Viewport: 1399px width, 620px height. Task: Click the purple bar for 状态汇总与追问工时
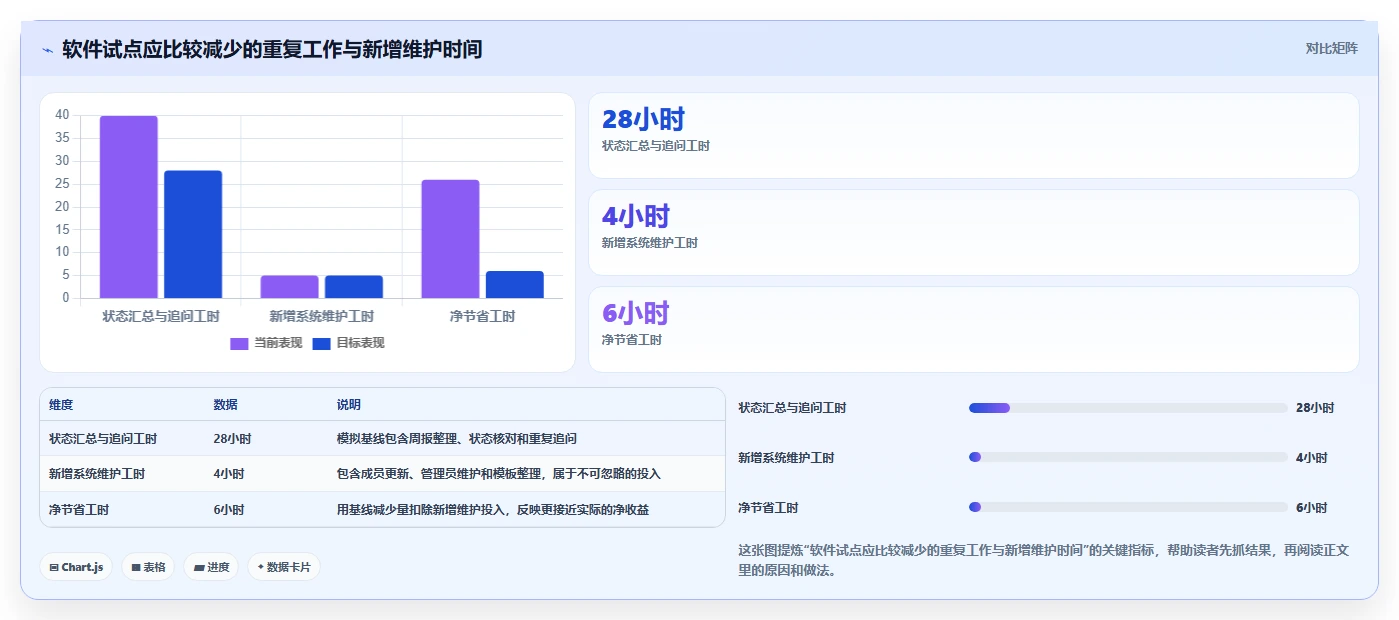tap(129, 207)
